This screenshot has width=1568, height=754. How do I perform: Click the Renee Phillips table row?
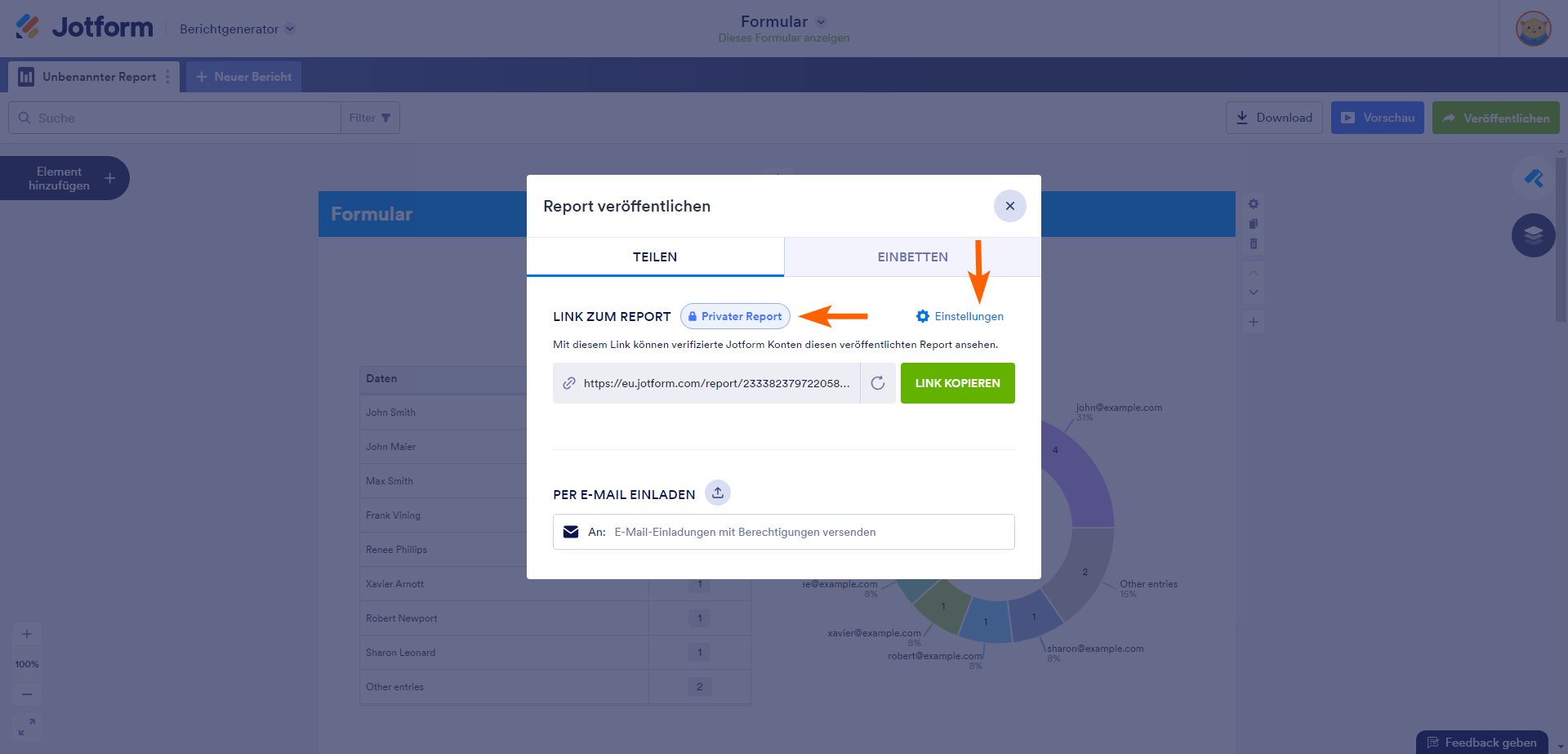pos(555,550)
